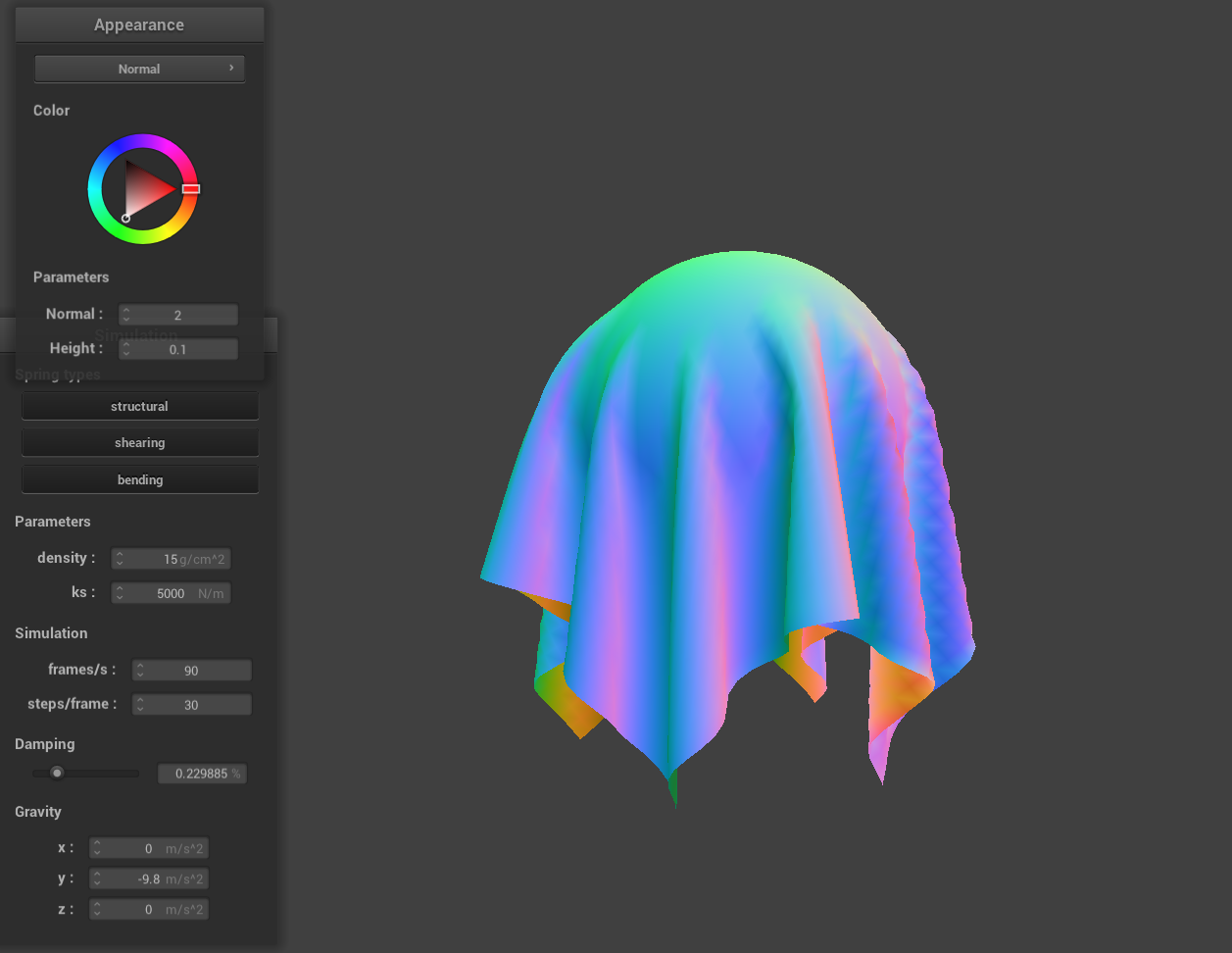The width and height of the screenshot is (1232, 953).
Task: Click the gravity x stepper arrows
Action: click(97, 848)
